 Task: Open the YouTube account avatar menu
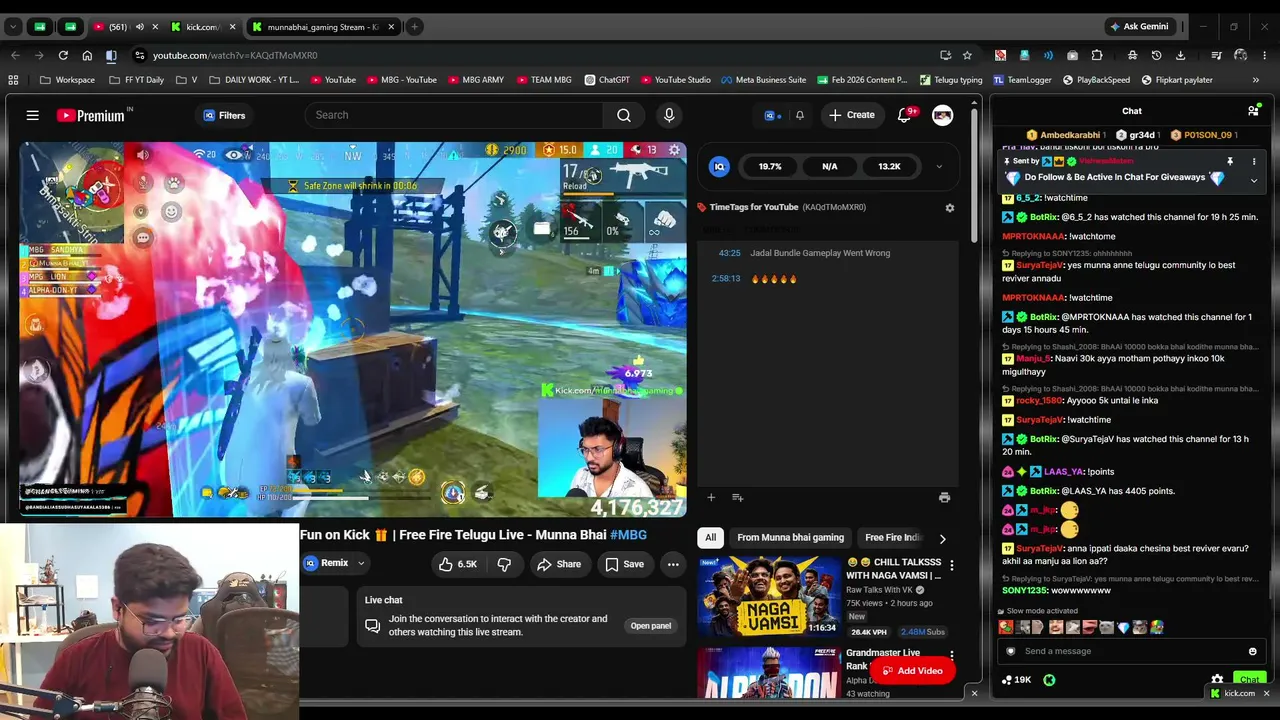(942, 115)
